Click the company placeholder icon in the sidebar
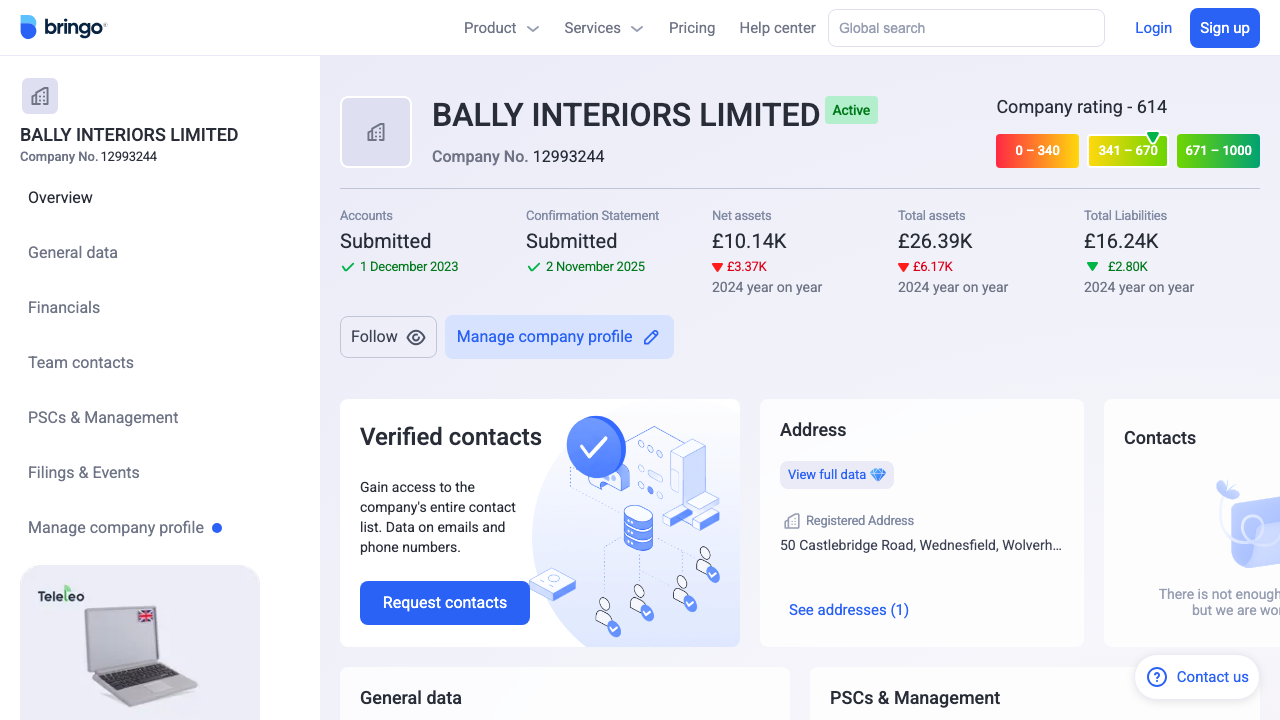Screen dimensions: 1280x720 39,95
